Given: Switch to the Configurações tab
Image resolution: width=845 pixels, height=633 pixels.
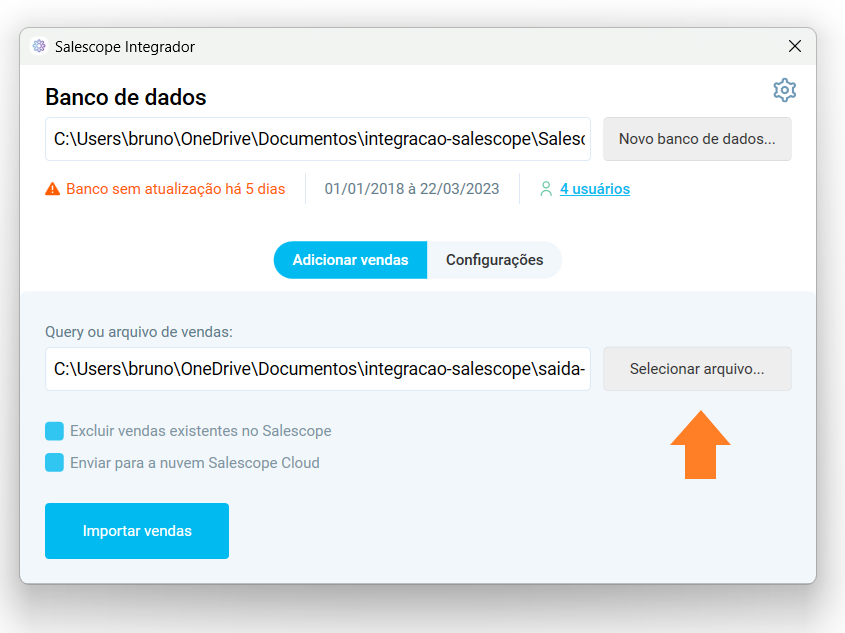Looking at the screenshot, I should click(494, 260).
